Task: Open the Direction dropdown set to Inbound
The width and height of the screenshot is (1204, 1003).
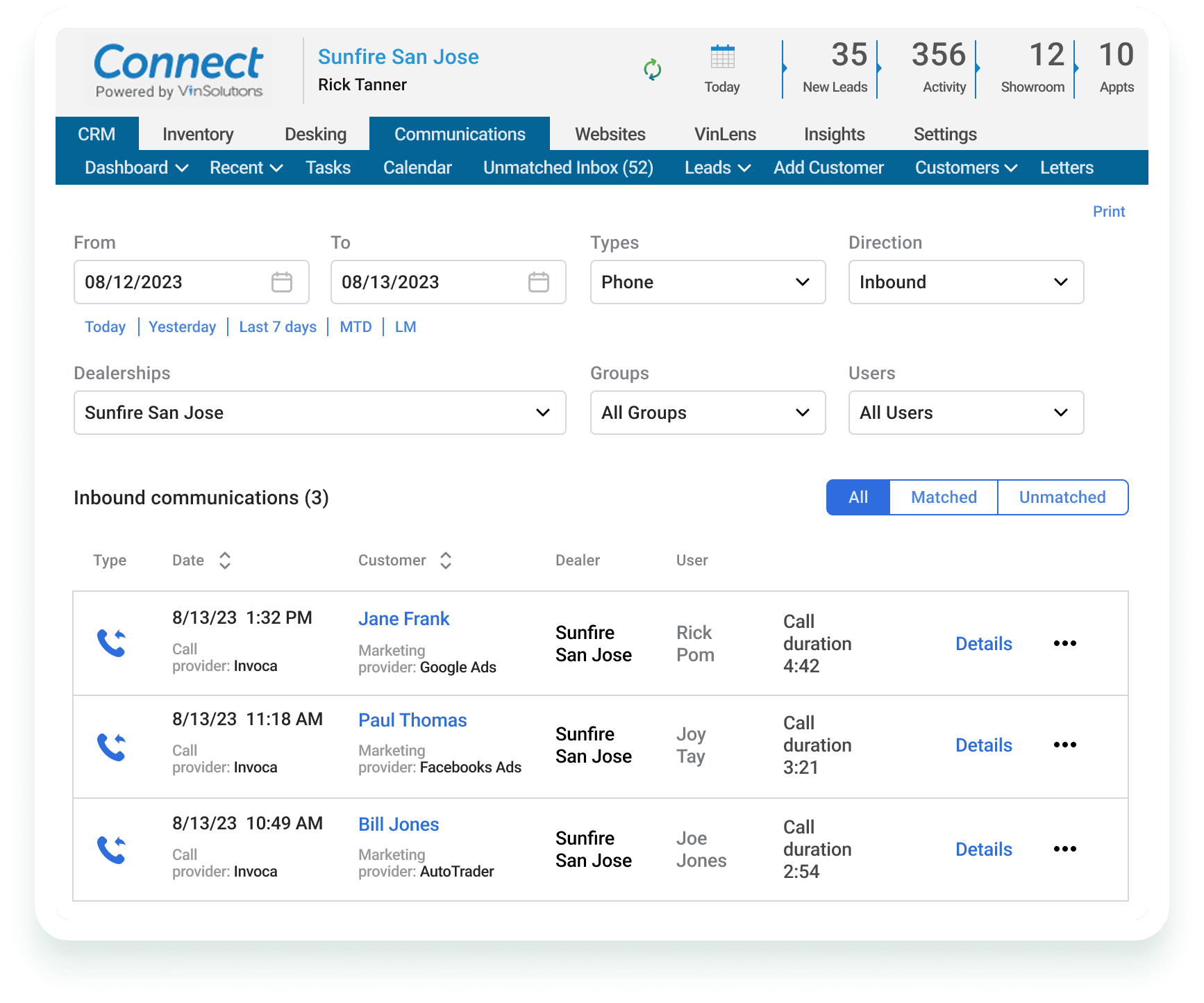Action: (x=965, y=282)
